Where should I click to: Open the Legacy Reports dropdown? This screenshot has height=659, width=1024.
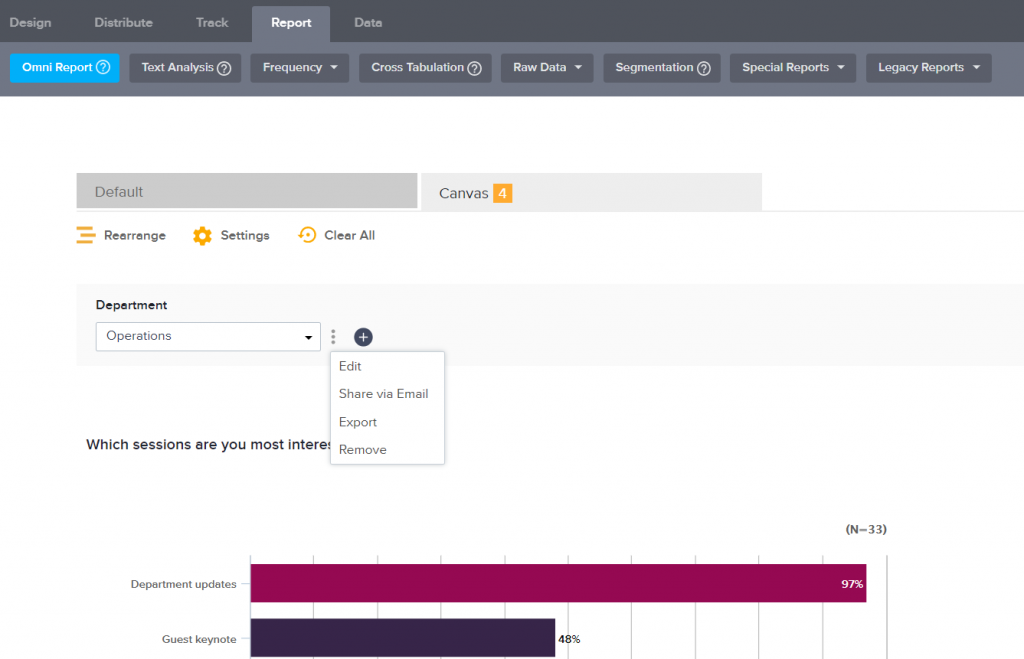(977, 69)
